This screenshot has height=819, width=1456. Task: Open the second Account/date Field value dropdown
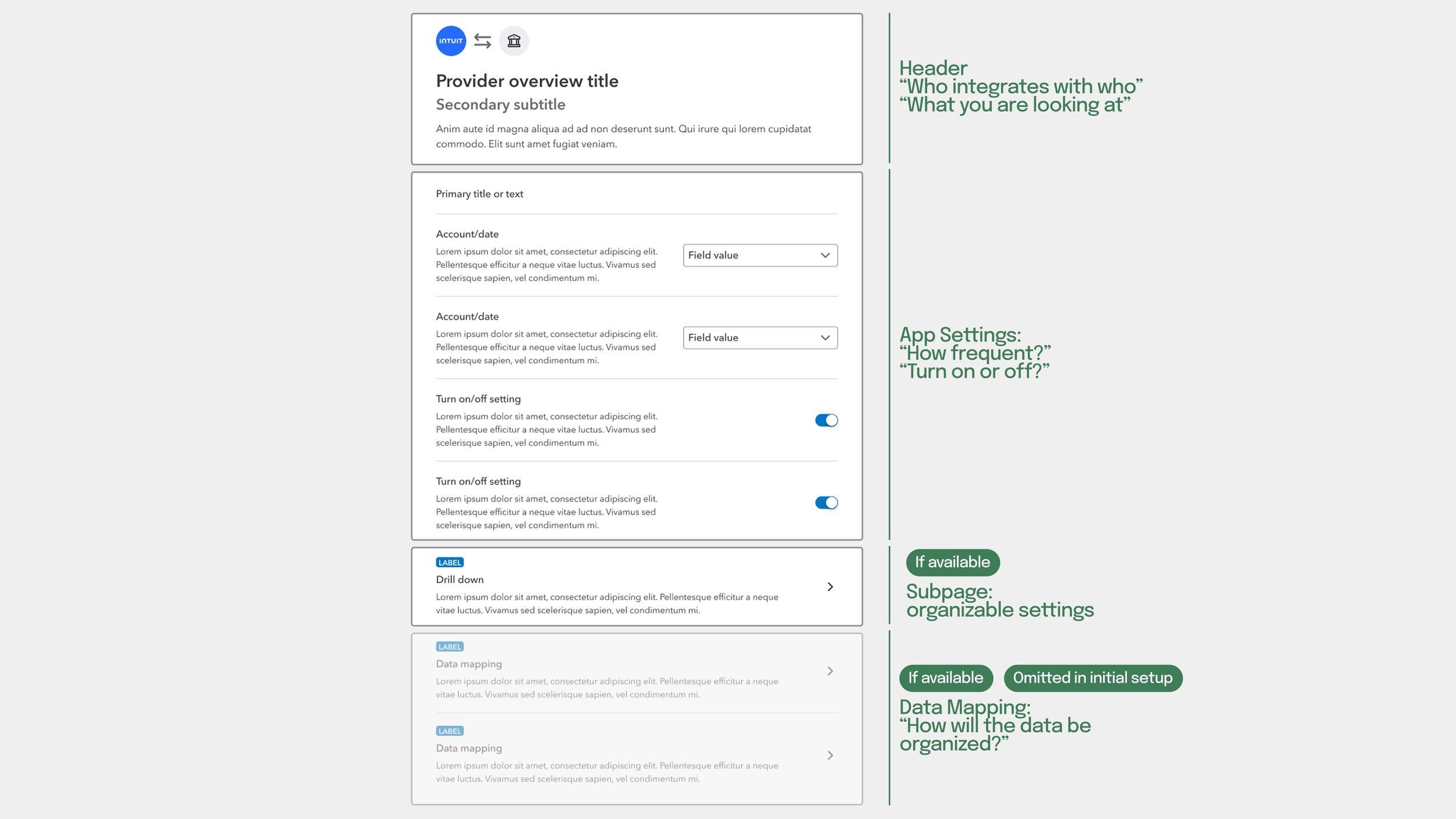pyautogui.click(x=760, y=338)
